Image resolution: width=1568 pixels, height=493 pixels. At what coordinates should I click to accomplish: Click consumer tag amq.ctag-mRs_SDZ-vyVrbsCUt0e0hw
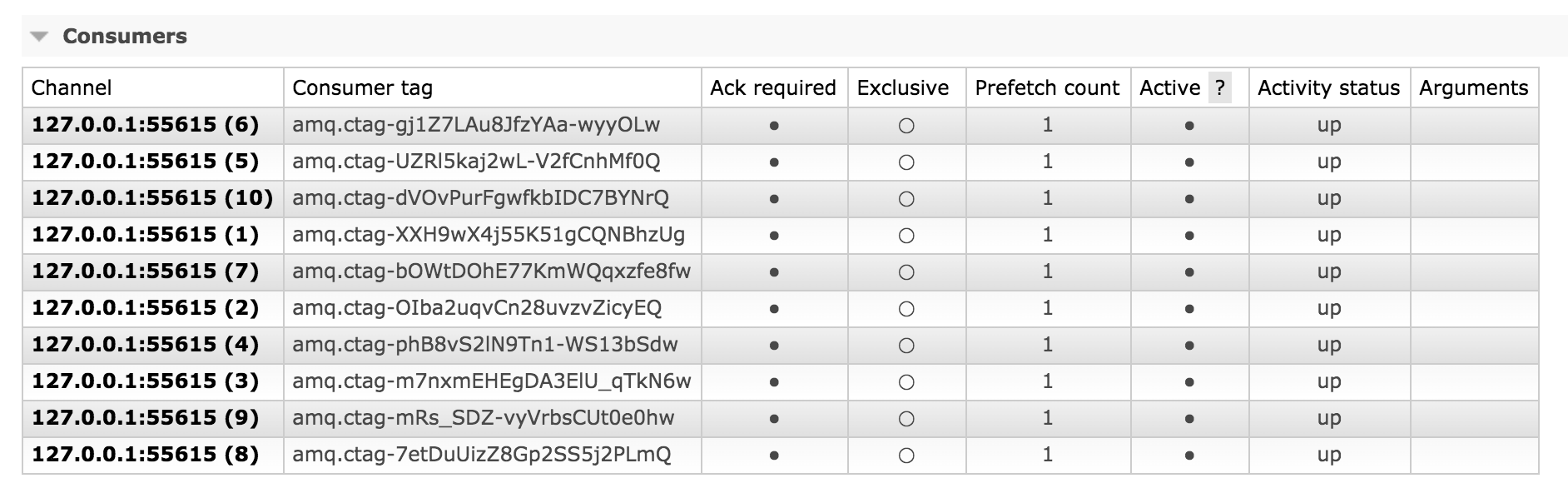pos(483,418)
